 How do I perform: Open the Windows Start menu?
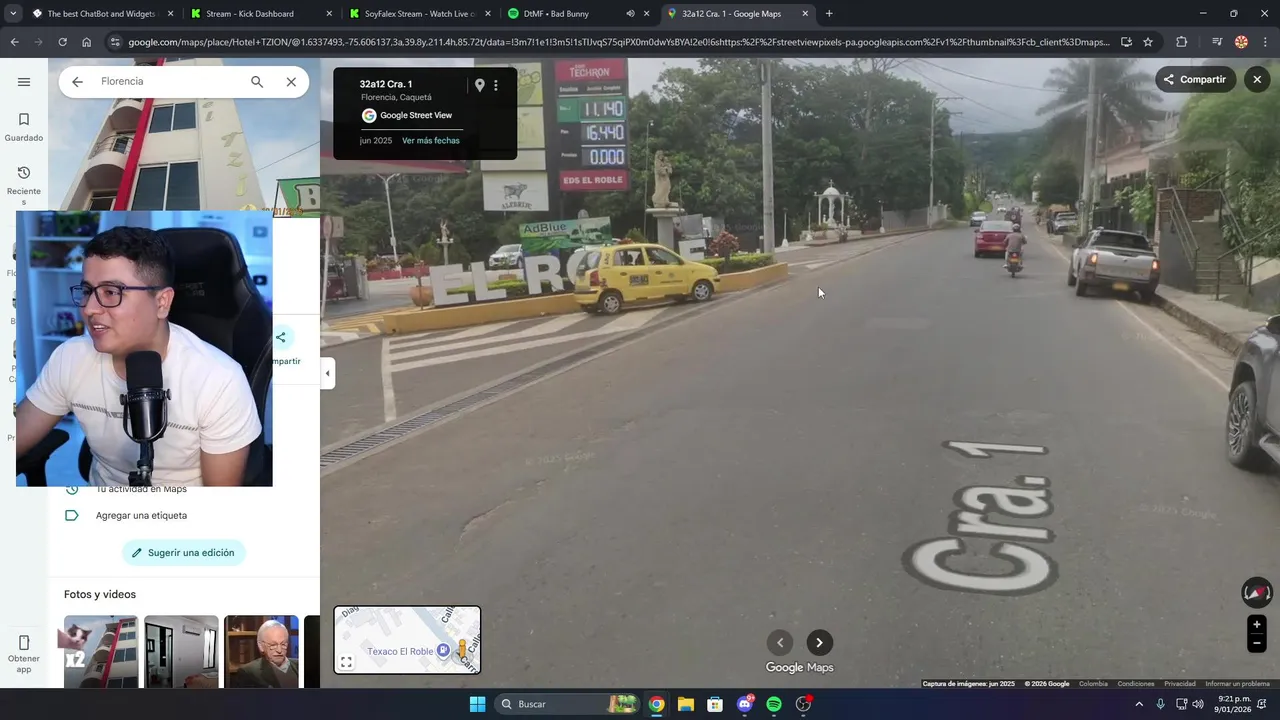477,704
